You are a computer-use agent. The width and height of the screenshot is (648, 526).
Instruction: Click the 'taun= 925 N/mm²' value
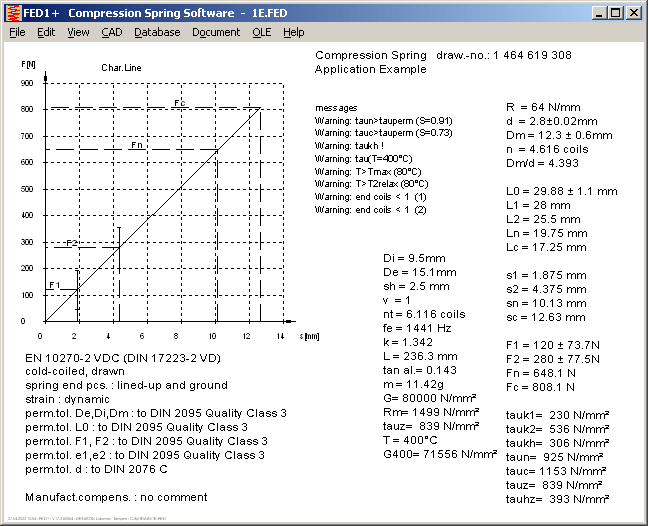coord(554,457)
